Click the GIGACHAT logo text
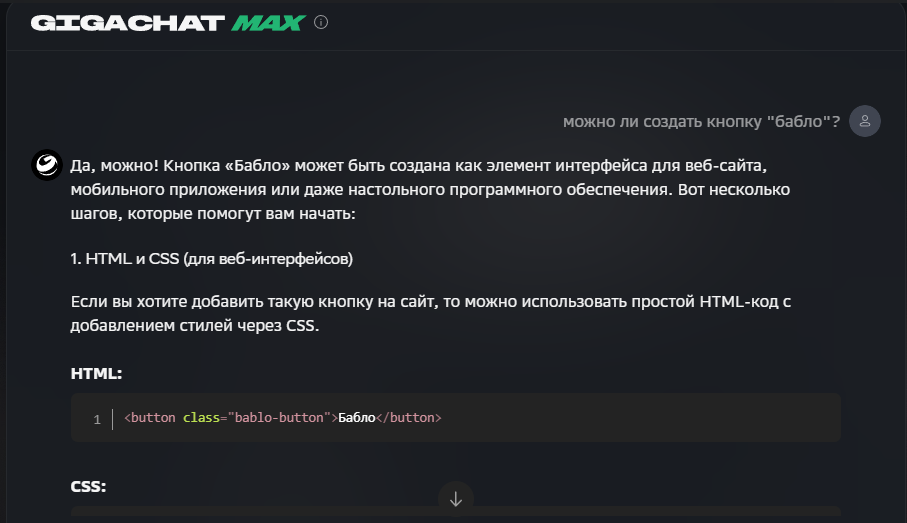This screenshot has width=907, height=523. tap(126, 22)
